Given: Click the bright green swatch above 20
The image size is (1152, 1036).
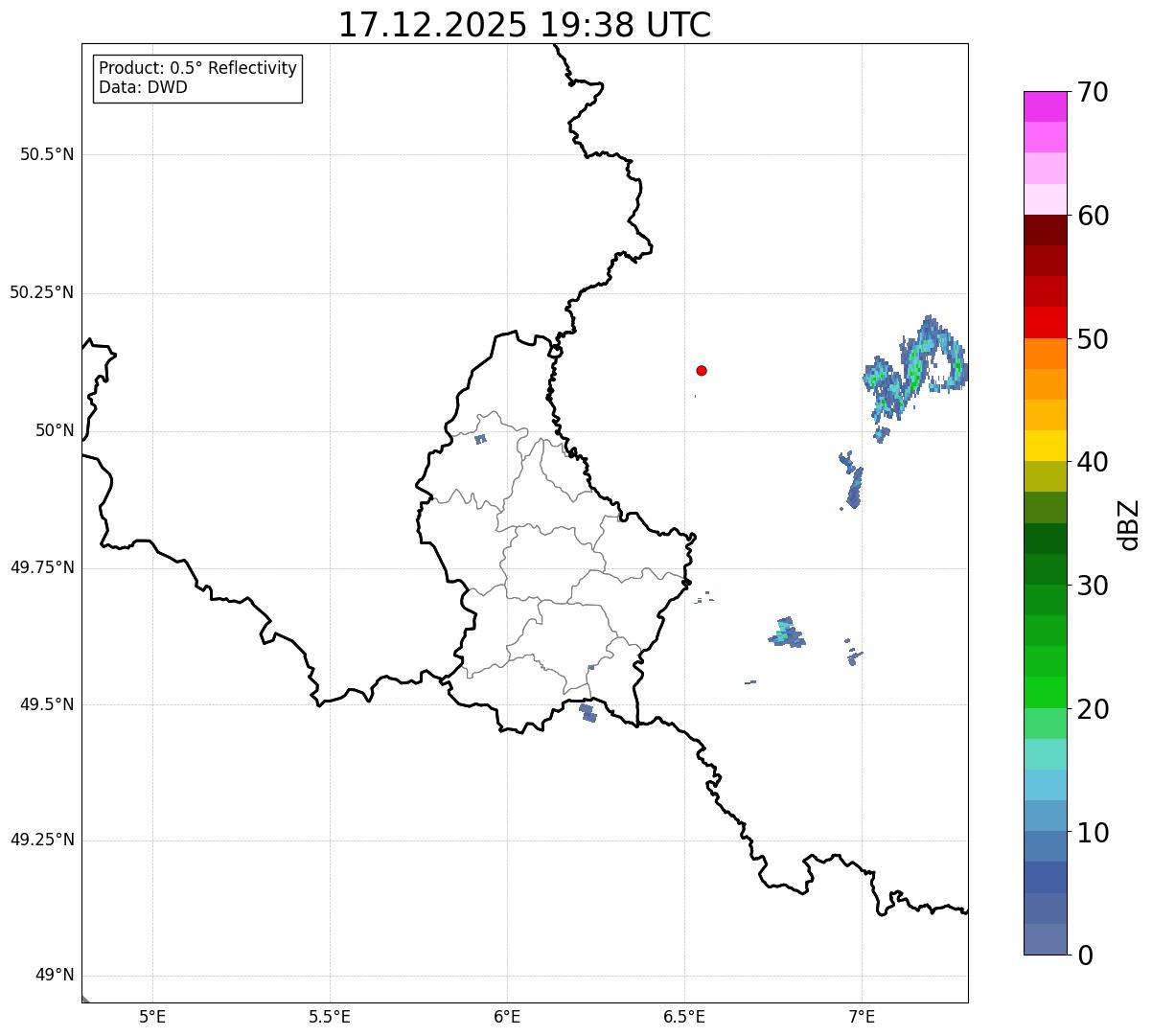Looking at the screenshot, I should 1045,692.
